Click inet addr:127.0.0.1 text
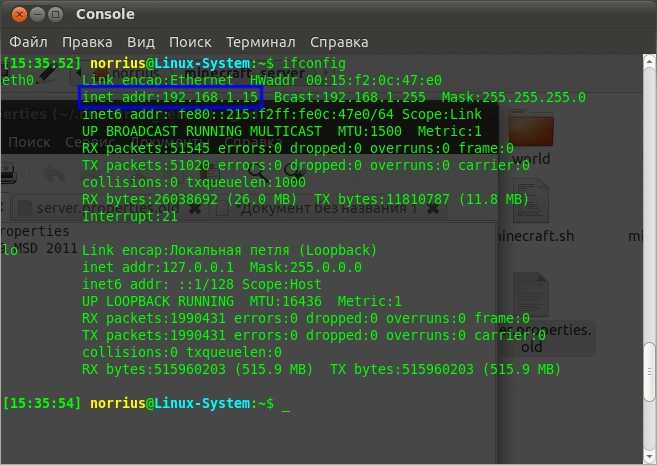 [x=158, y=267]
